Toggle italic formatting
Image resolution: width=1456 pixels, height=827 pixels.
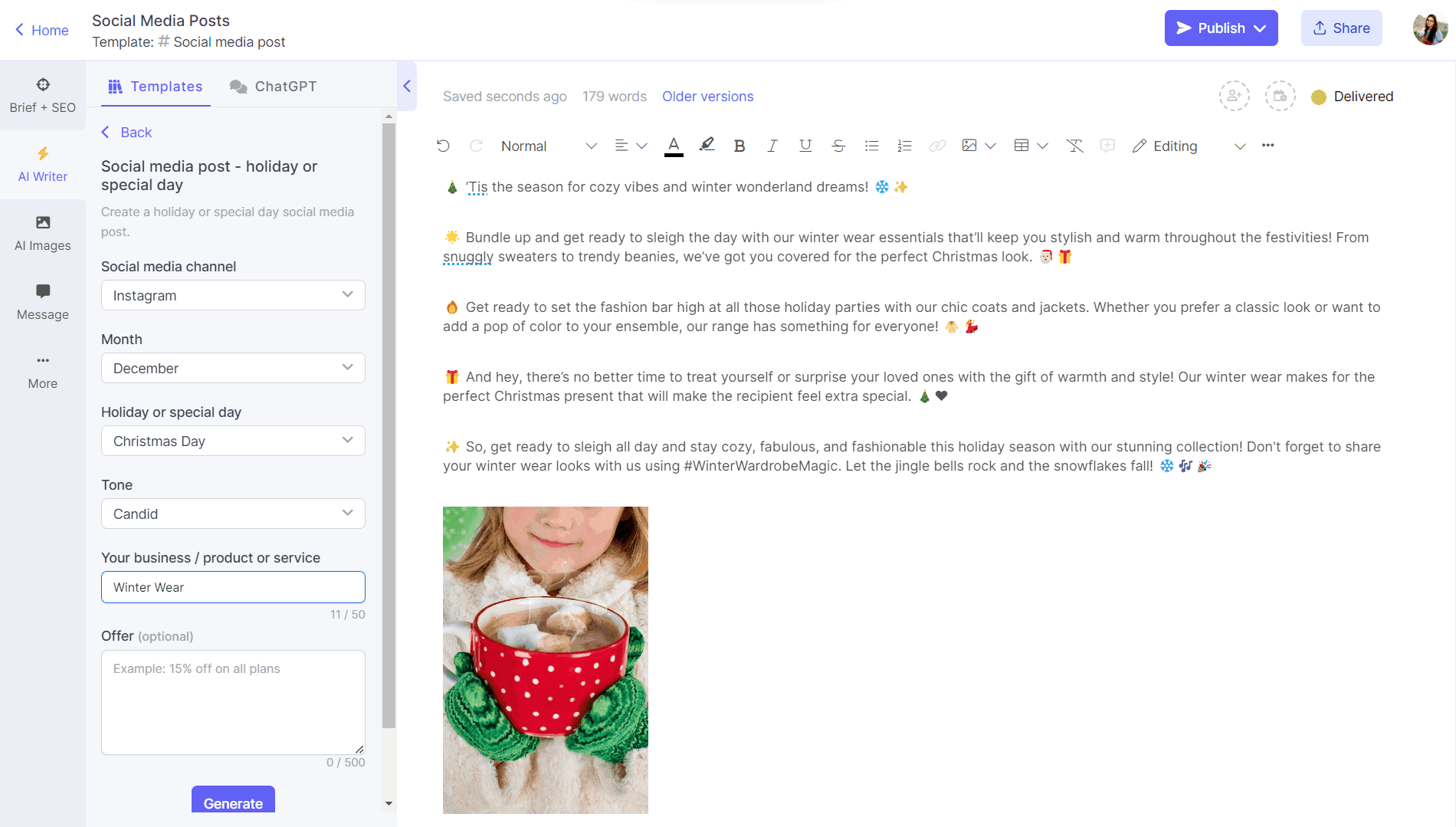tap(772, 146)
